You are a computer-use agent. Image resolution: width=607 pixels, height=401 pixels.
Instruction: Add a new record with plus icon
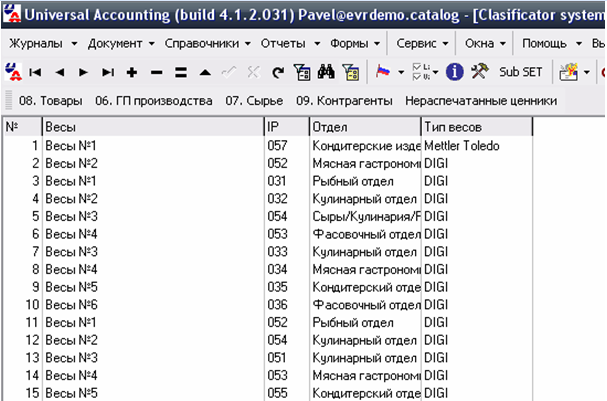tap(132, 72)
